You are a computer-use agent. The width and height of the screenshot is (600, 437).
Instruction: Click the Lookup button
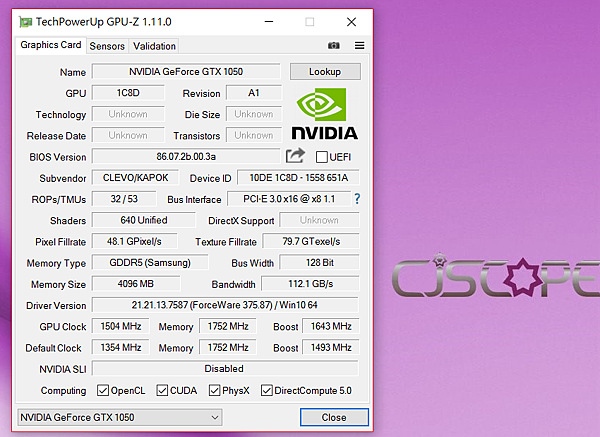click(x=325, y=72)
